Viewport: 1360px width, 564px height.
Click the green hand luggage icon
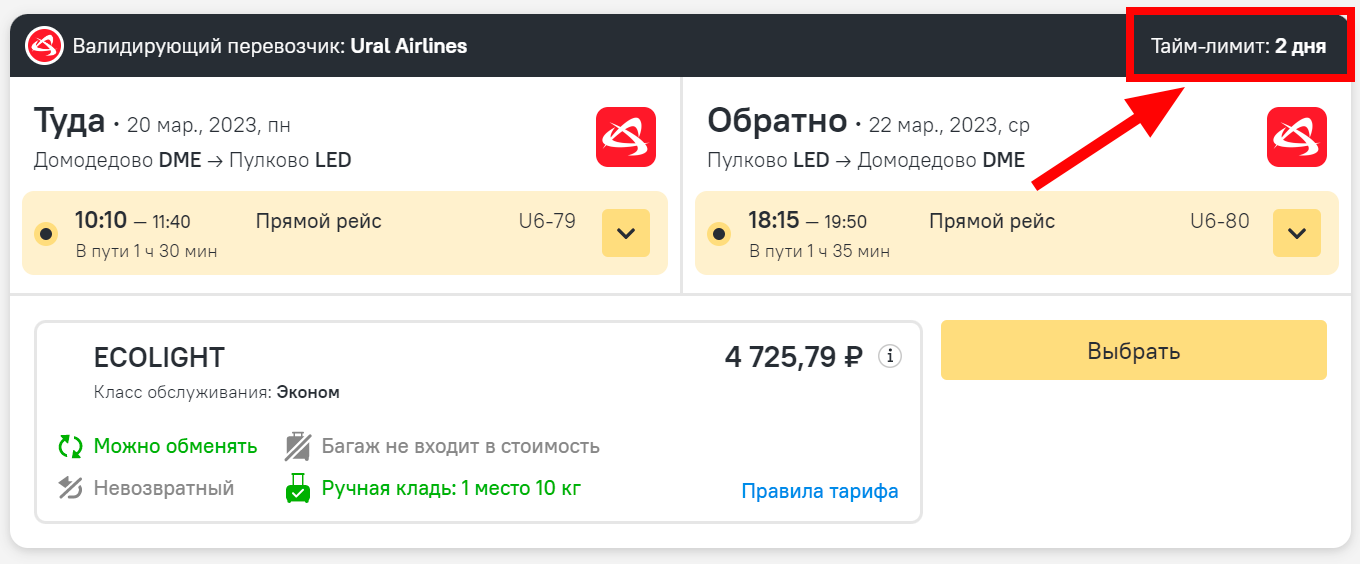point(298,488)
